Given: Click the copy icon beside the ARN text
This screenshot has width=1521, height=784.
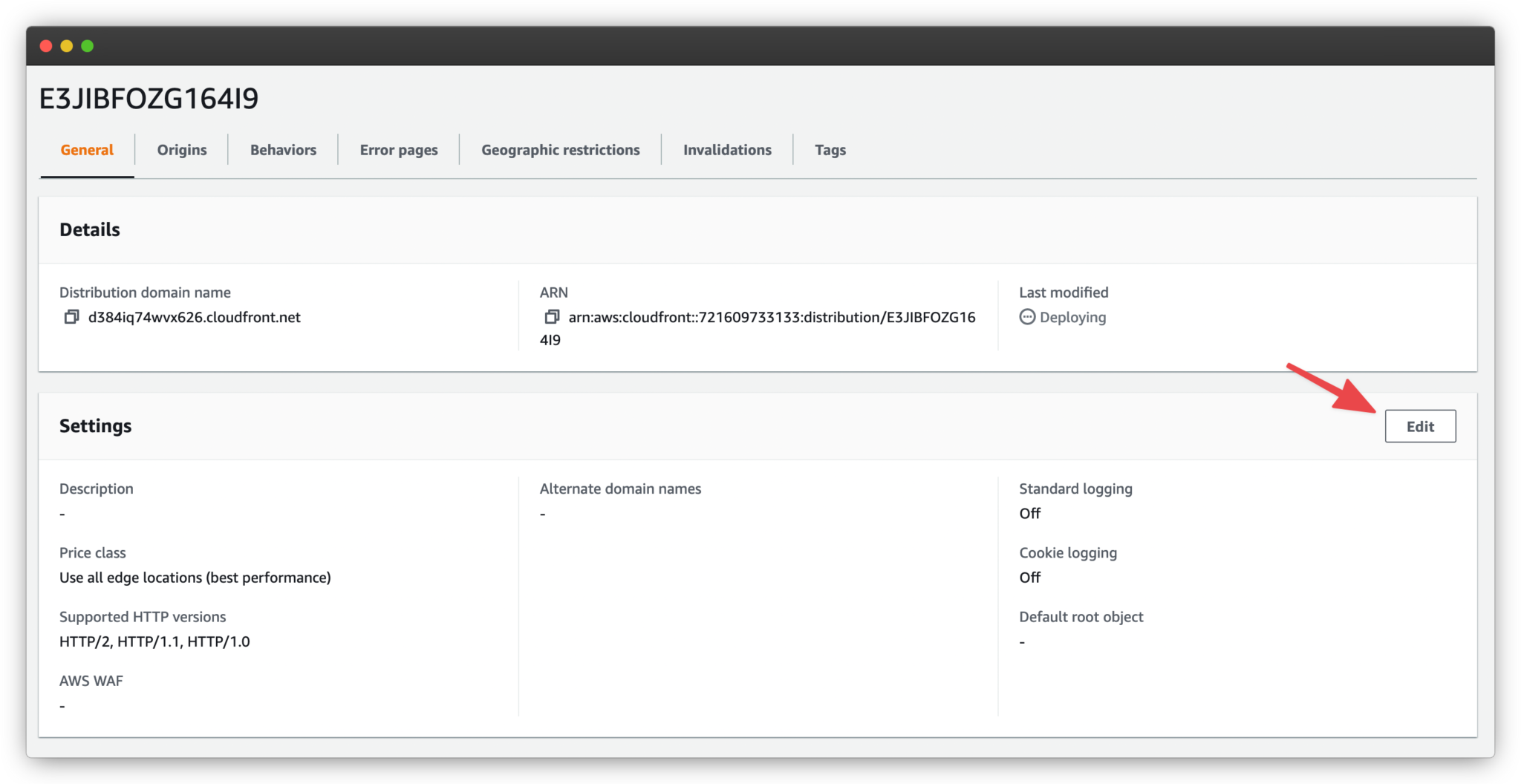Looking at the screenshot, I should pos(553,317).
